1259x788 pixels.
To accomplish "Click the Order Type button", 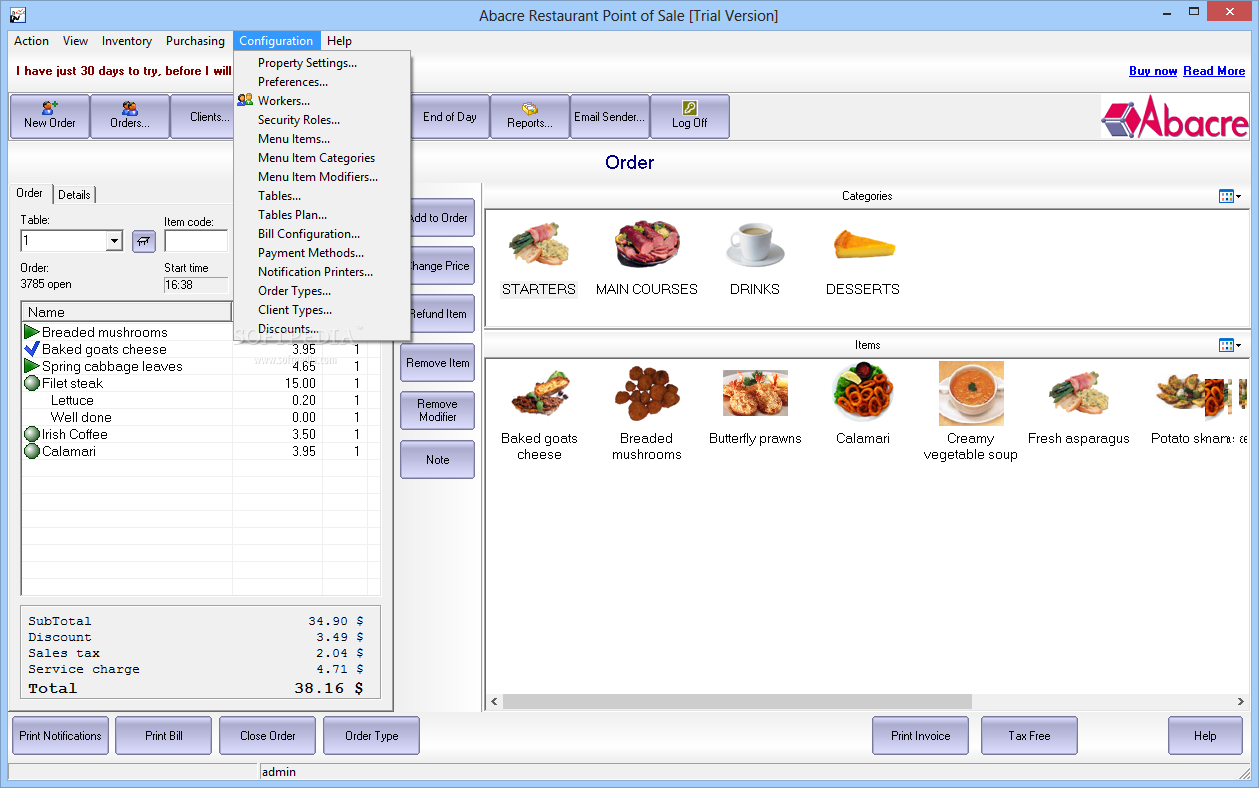I will pyautogui.click(x=372, y=736).
